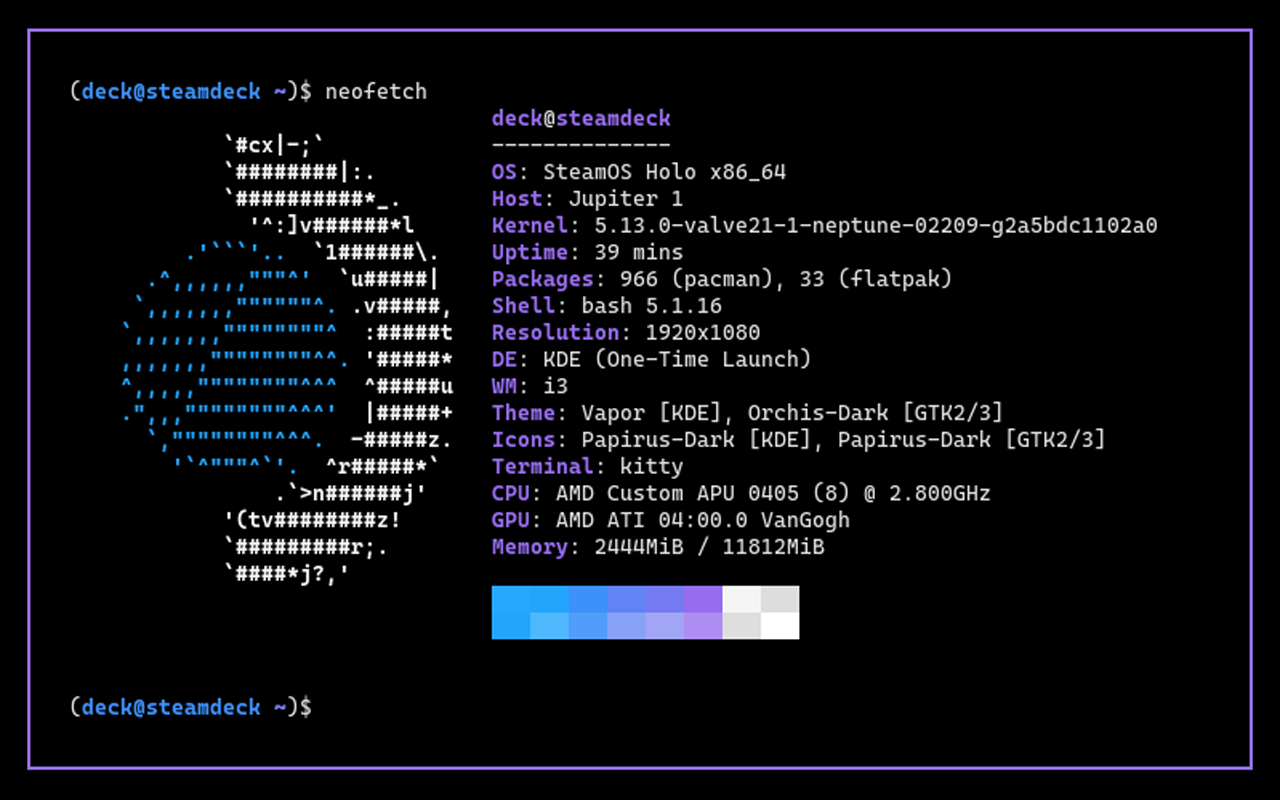The image size is (1280, 800).
Task: Select the "11812MiB" total memory value
Action: pyautogui.click(x=773, y=547)
